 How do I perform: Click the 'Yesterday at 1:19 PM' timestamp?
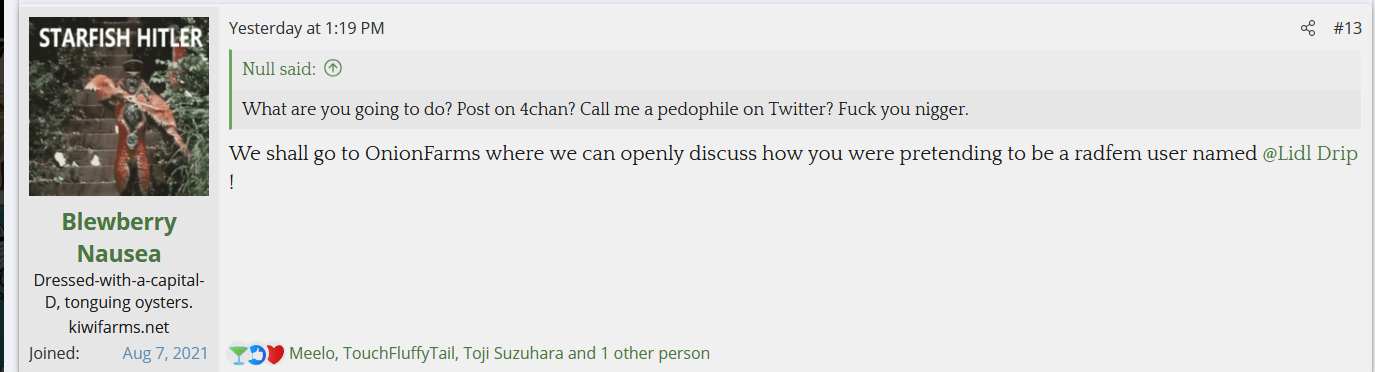point(307,28)
